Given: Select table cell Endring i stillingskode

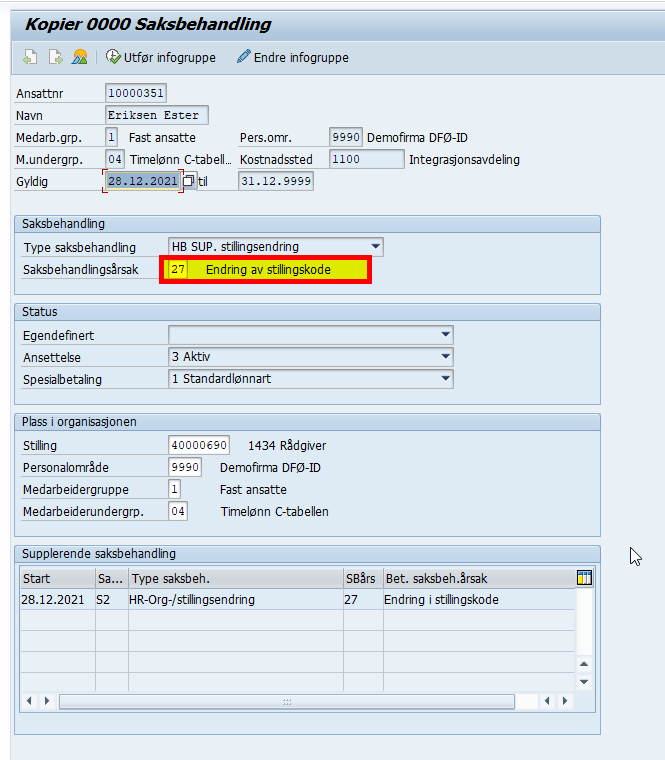Looking at the screenshot, I should (x=479, y=600).
